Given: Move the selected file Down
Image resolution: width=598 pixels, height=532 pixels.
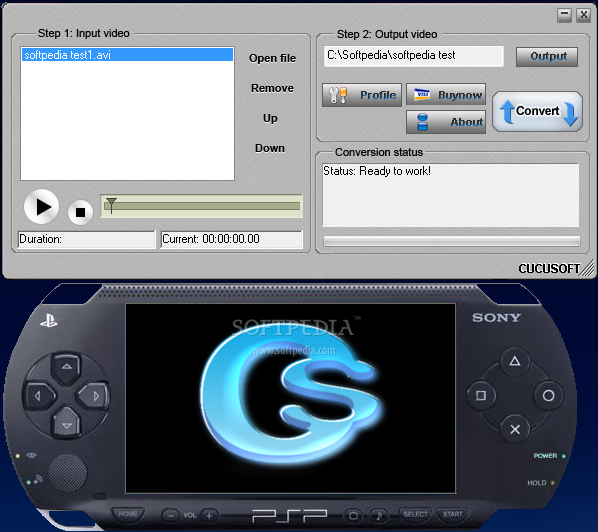Looking at the screenshot, I should pos(270,148).
